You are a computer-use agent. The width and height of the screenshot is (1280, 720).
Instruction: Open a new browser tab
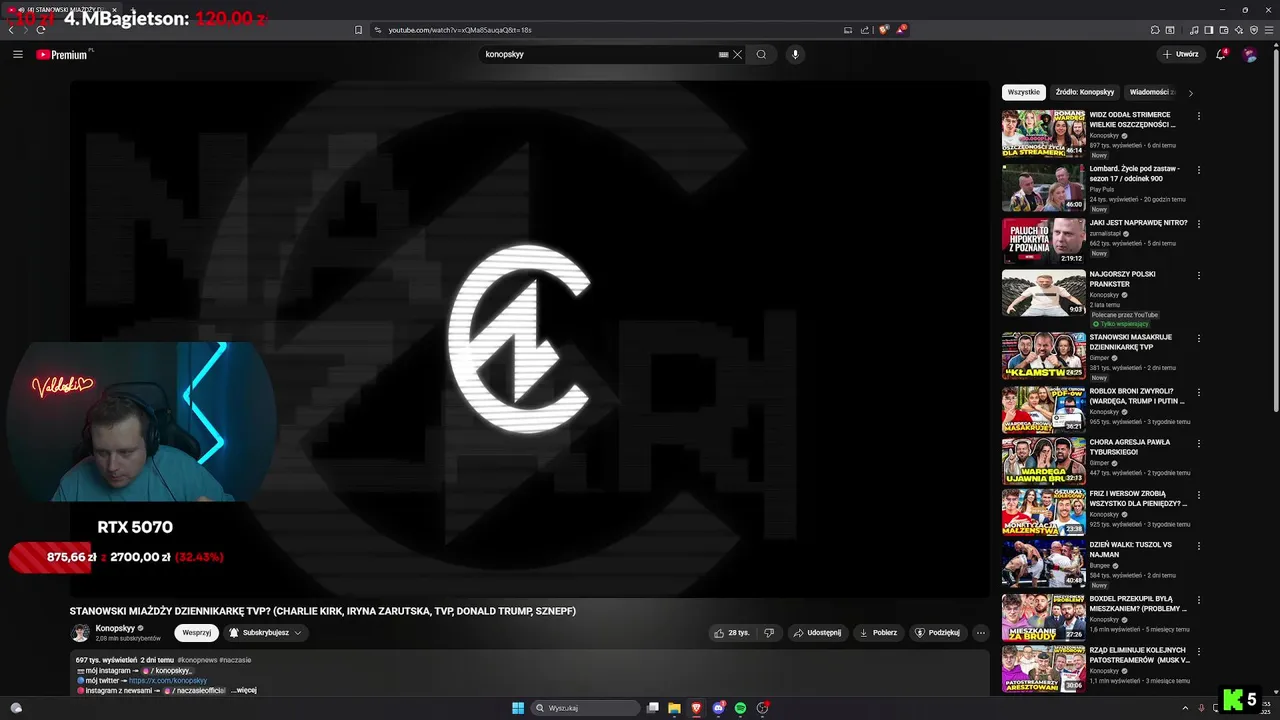pyautogui.click(x=133, y=10)
